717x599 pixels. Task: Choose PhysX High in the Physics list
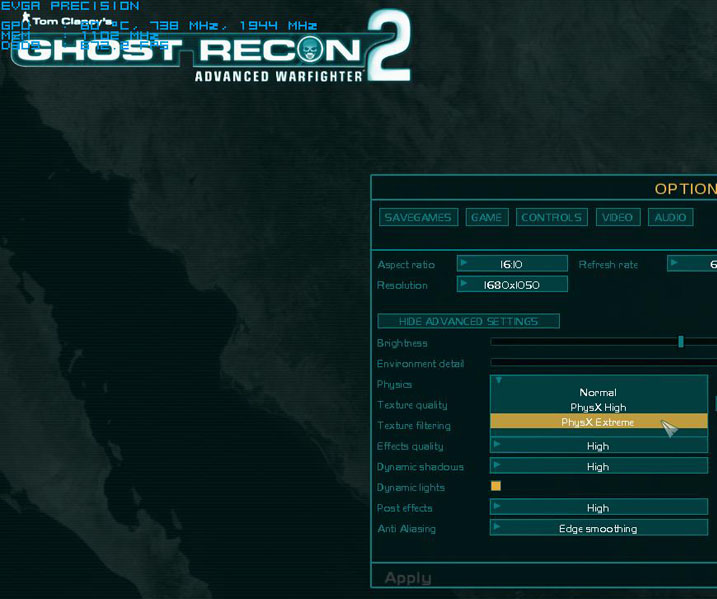tap(599, 407)
